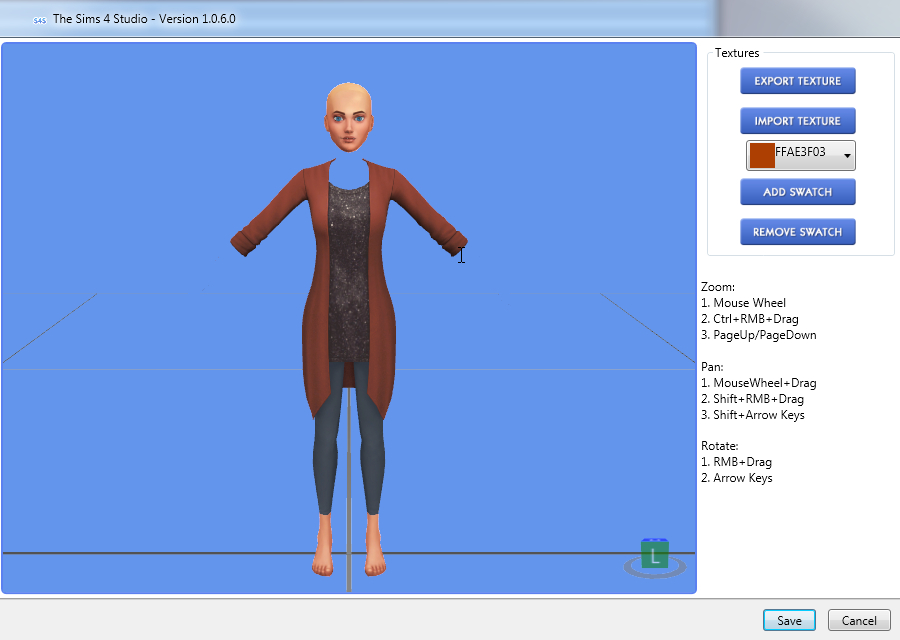Click the 'Shift+RMB+Drag' pan instruction
This screenshot has width=900, height=640.
759,399
